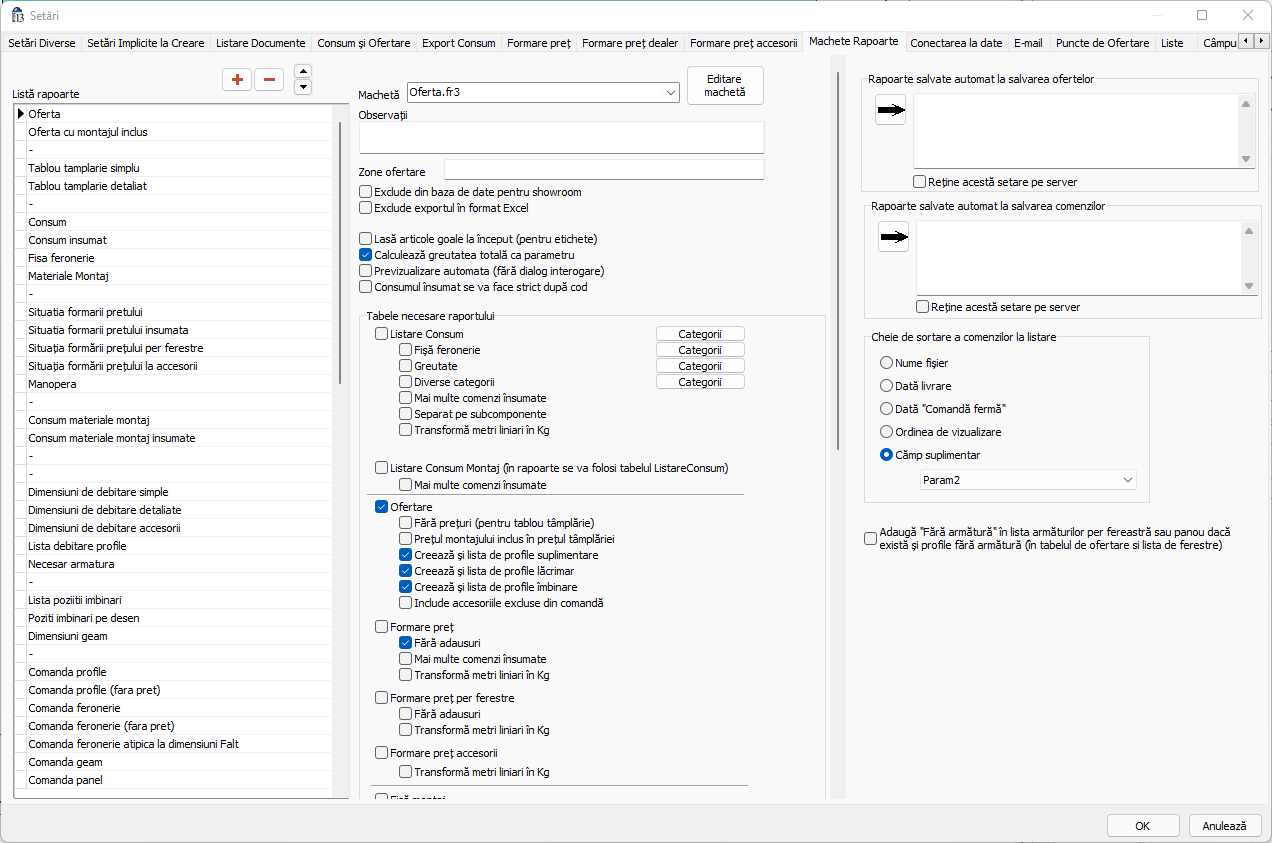Image resolution: width=1272 pixels, height=843 pixels.
Task: Toggle Exclude exportul în format Excel
Action: tap(366, 208)
